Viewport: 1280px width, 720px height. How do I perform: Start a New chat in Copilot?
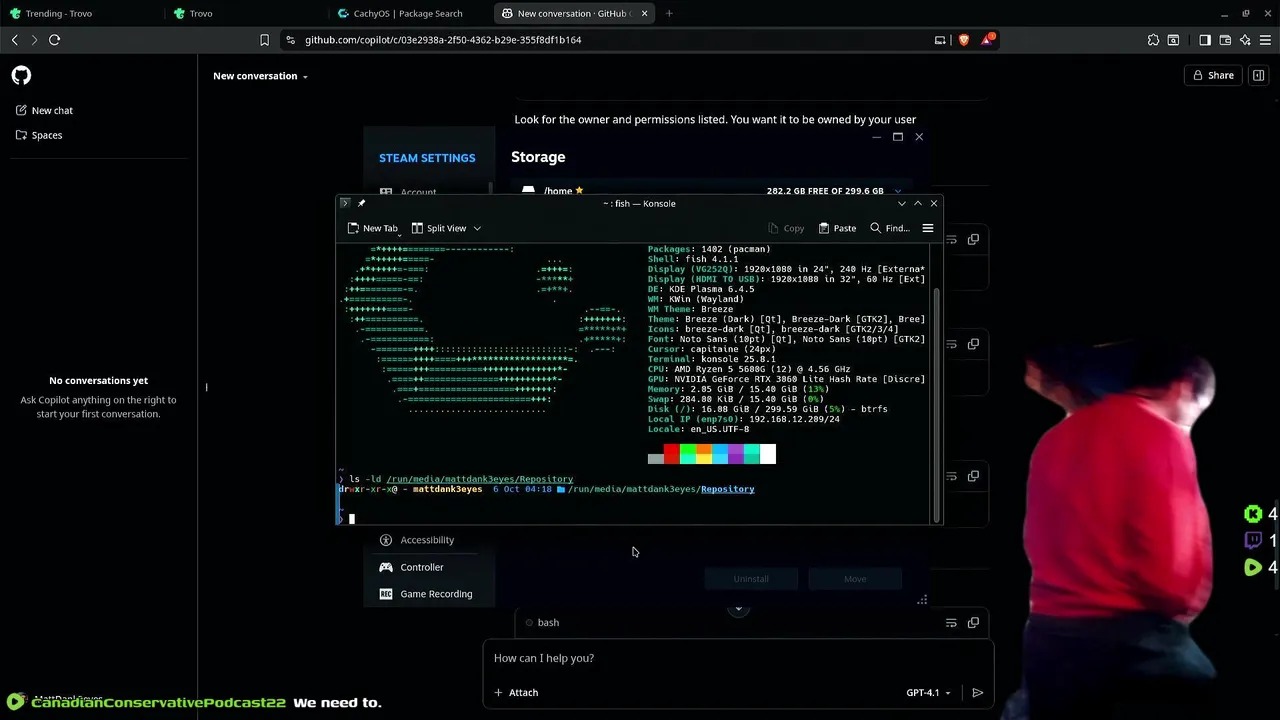coord(45,111)
